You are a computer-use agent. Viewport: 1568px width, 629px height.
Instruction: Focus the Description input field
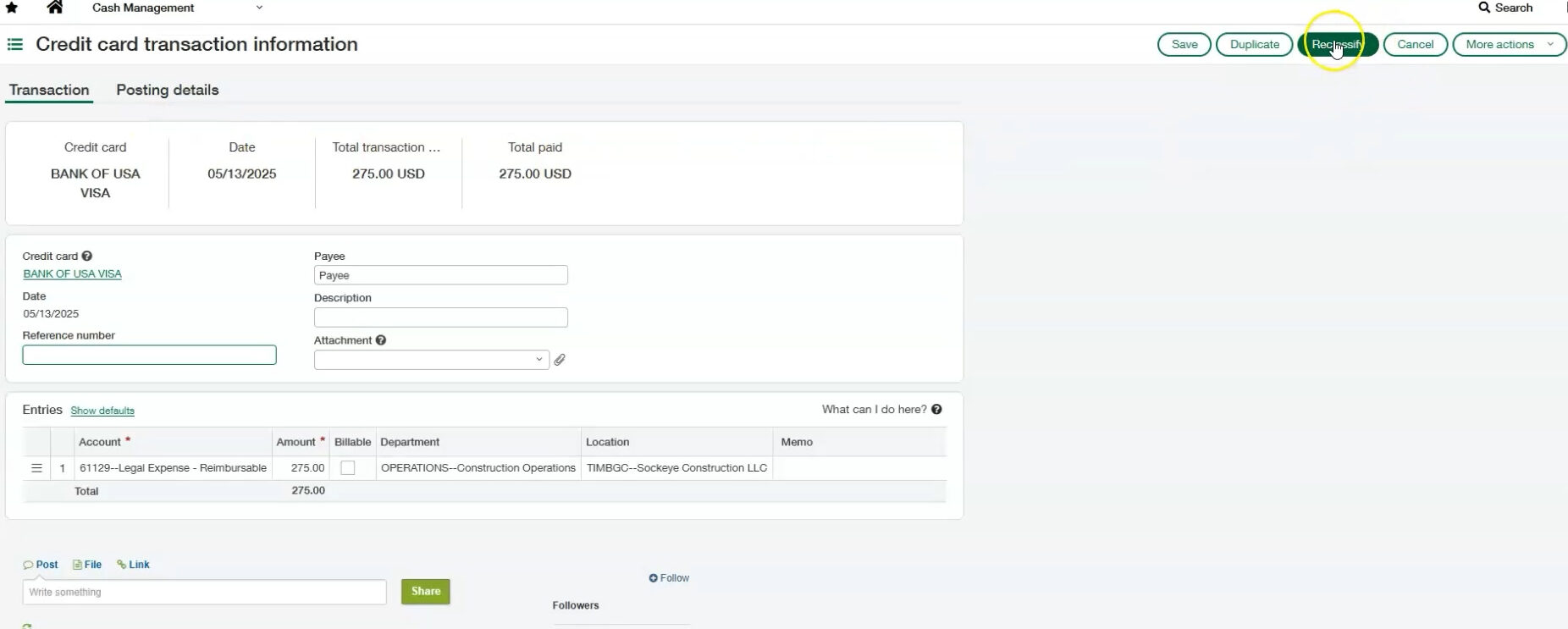point(440,317)
